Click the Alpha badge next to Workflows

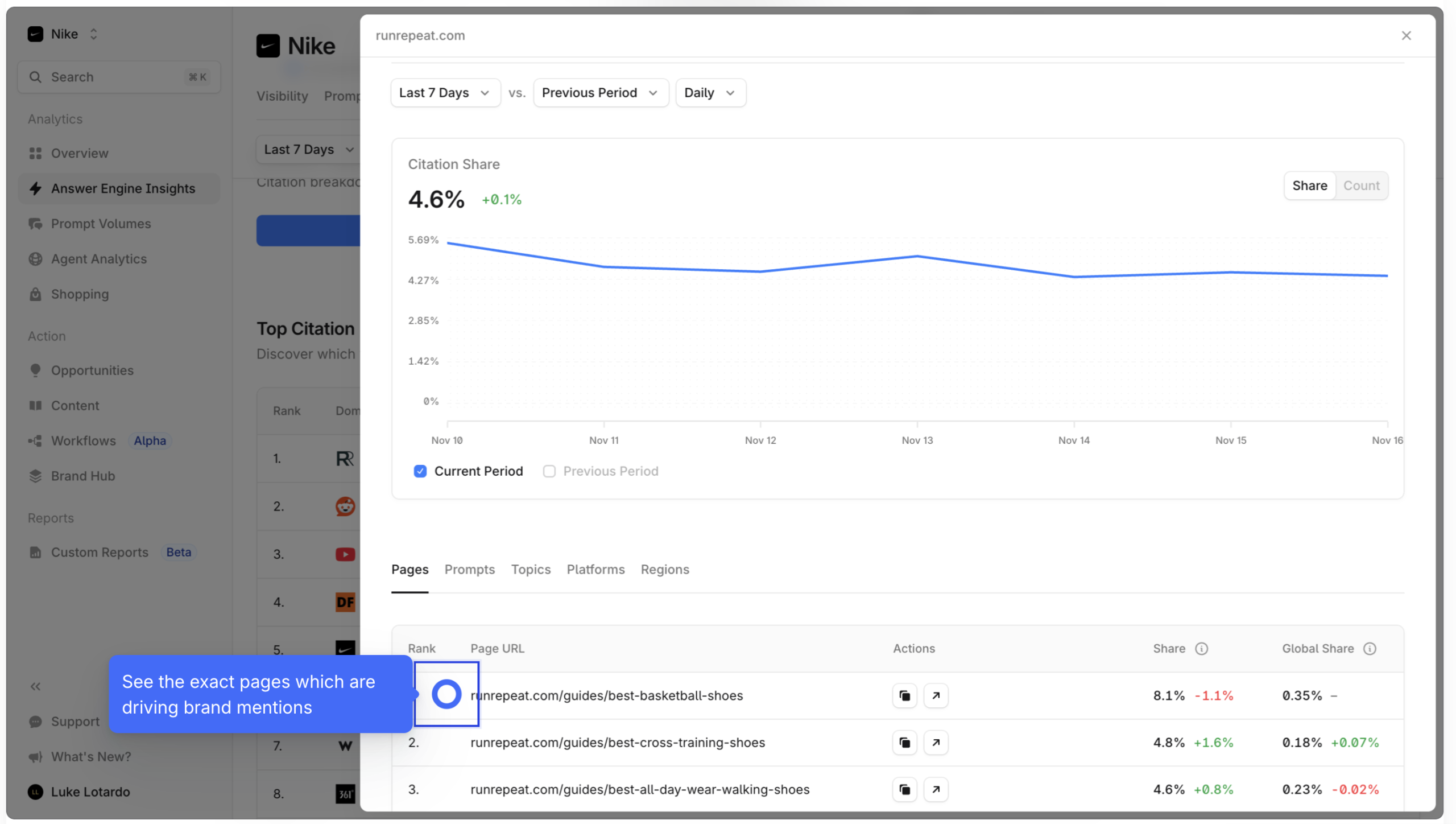150,441
